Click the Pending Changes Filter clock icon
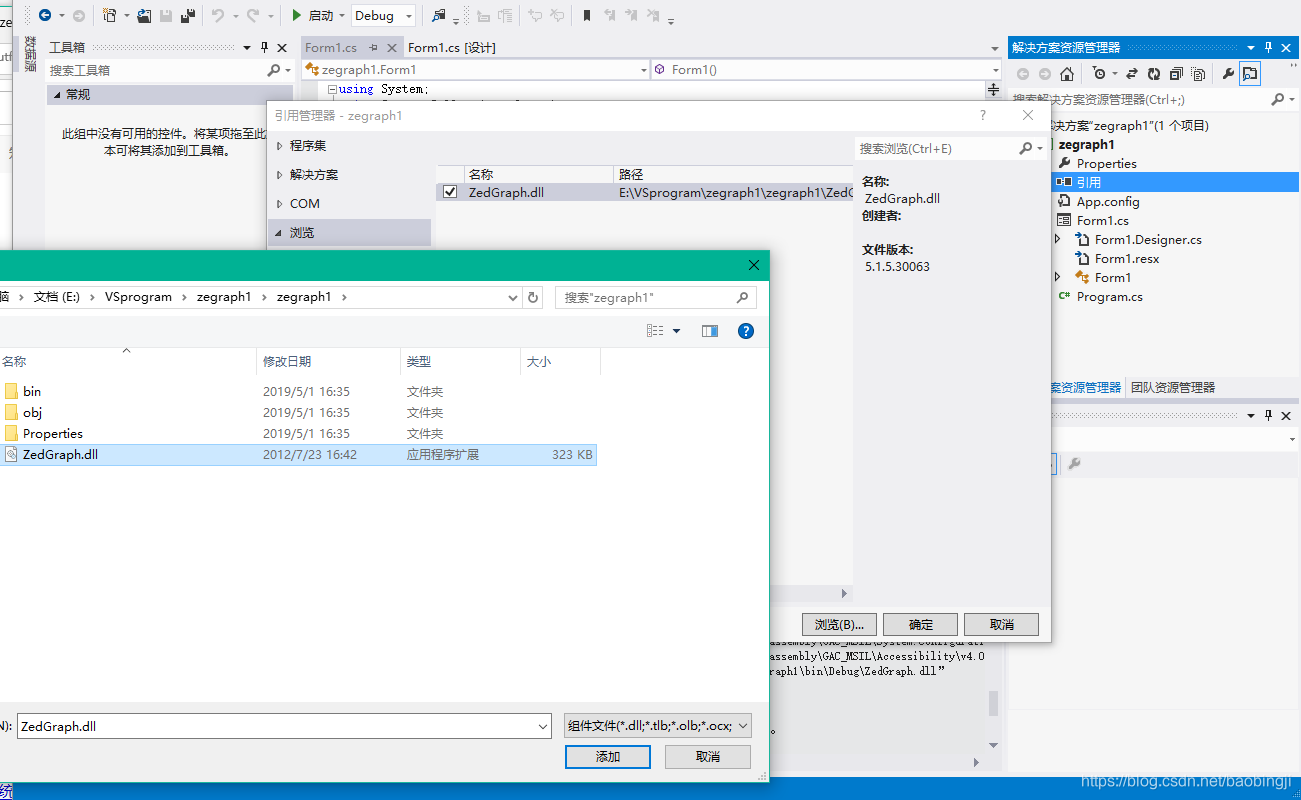The image size is (1301, 800). pyautogui.click(x=1099, y=73)
